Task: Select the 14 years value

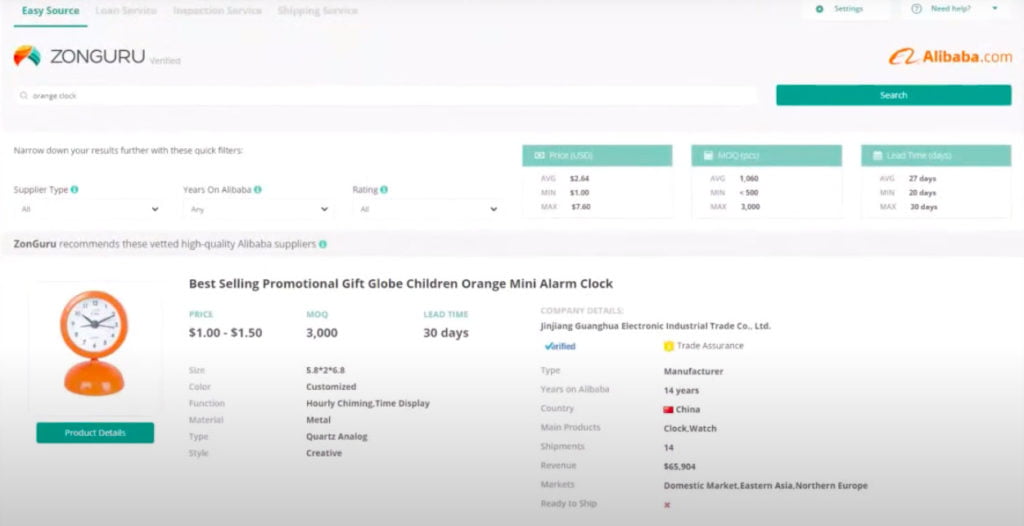Action: (x=681, y=391)
